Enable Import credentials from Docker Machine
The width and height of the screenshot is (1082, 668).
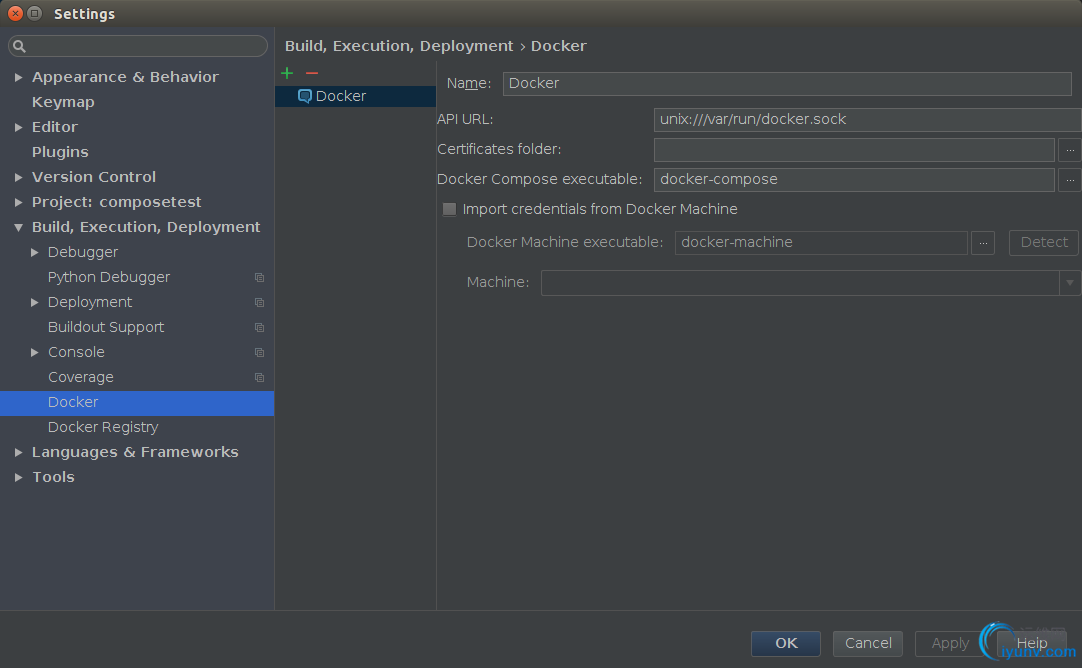[450, 210]
